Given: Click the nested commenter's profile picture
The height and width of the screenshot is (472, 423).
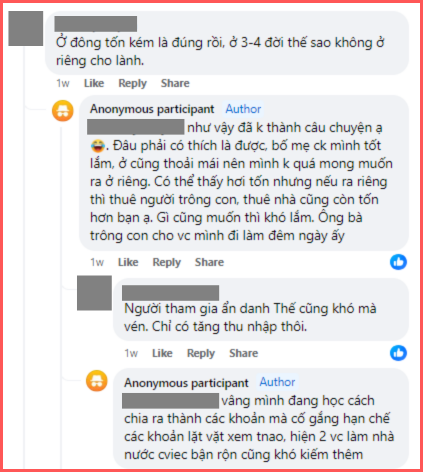Looking at the screenshot, I should [x=94, y=293].
